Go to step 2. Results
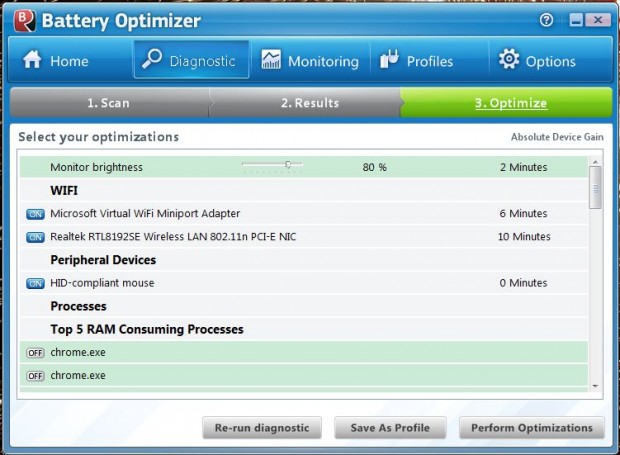The height and width of the screenshot is (455, 620). click(x=305, y=103)
